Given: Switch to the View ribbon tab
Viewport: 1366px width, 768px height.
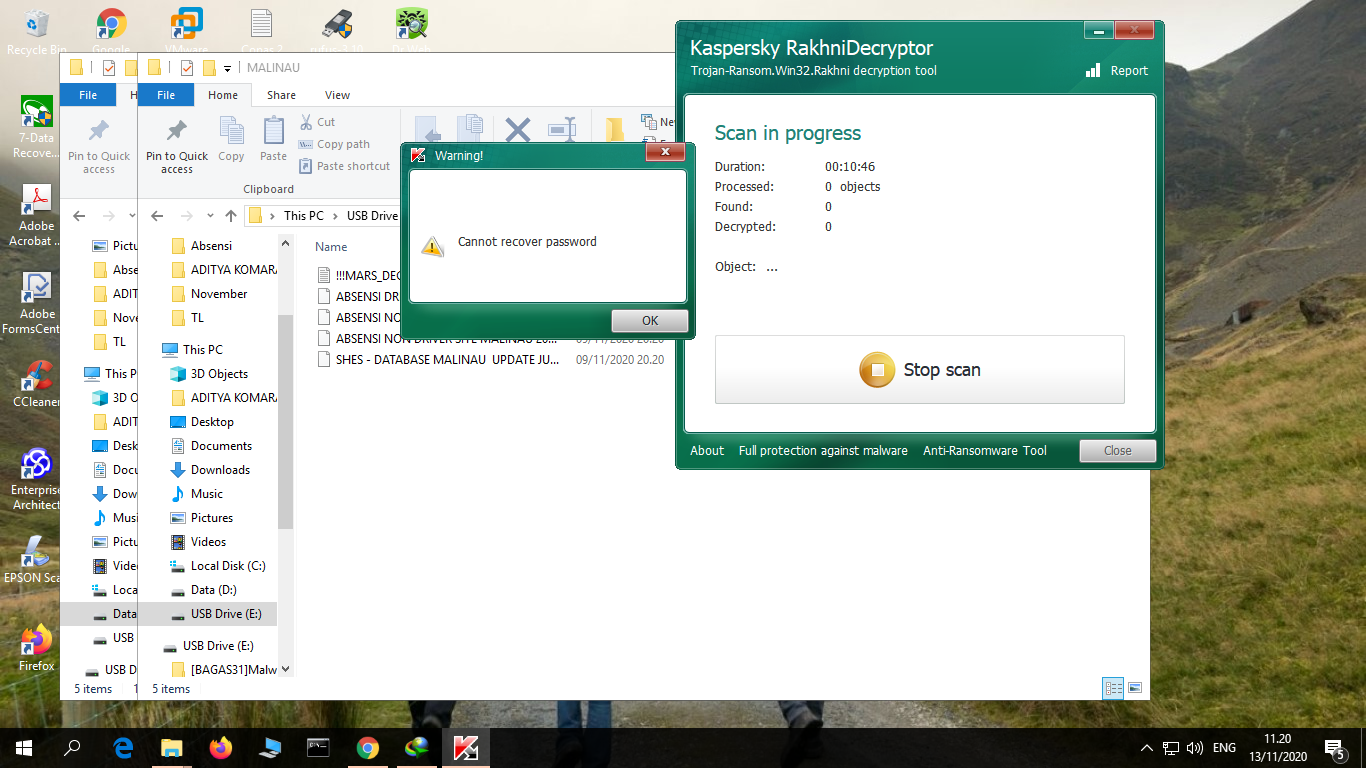Looking at the screenshot, I should [x=338, y=95].
